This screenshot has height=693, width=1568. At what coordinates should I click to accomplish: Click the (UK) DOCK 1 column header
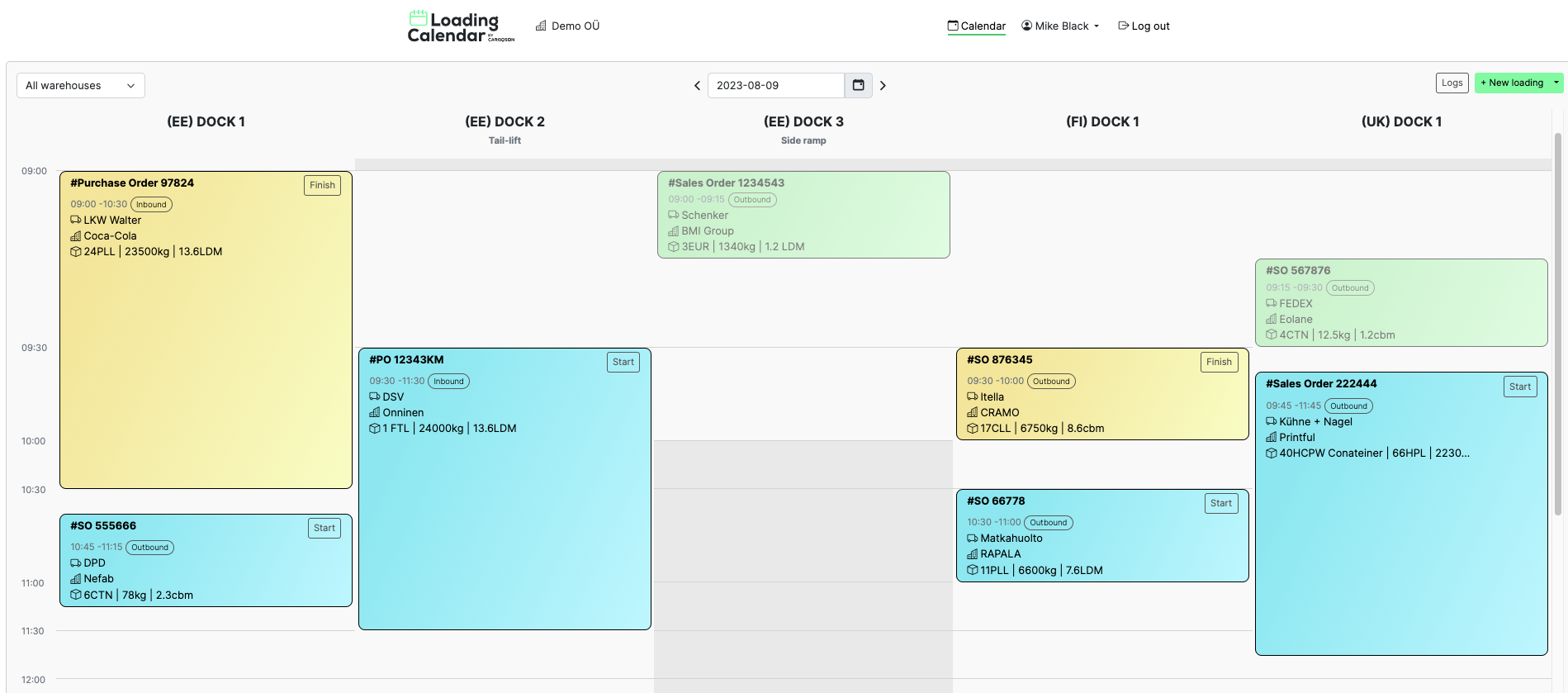tap(1401, 121)
